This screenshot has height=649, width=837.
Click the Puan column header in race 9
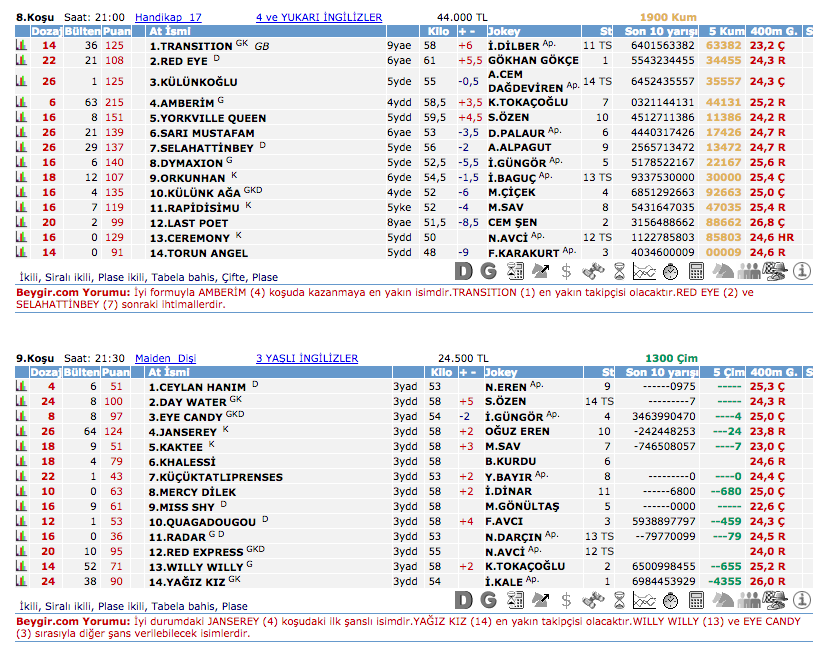[116, 372]
